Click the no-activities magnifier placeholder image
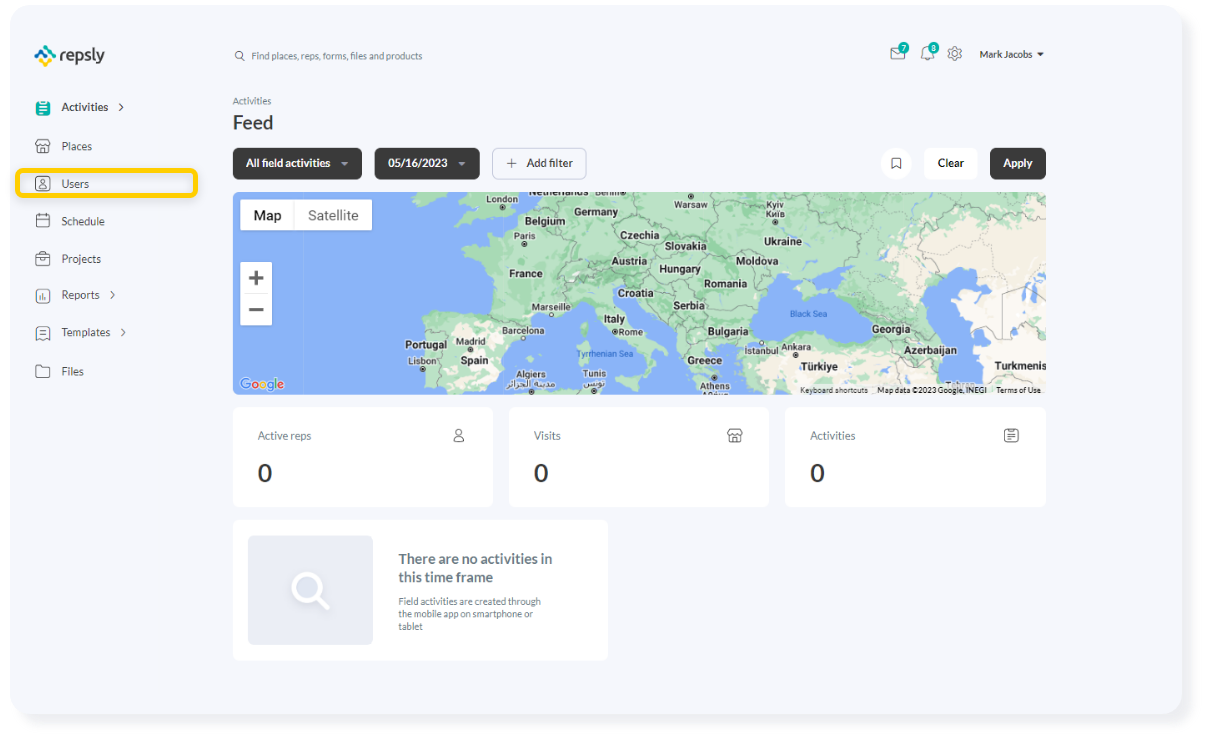This screenshot has width=1207, height=739. tap(310, 590)
